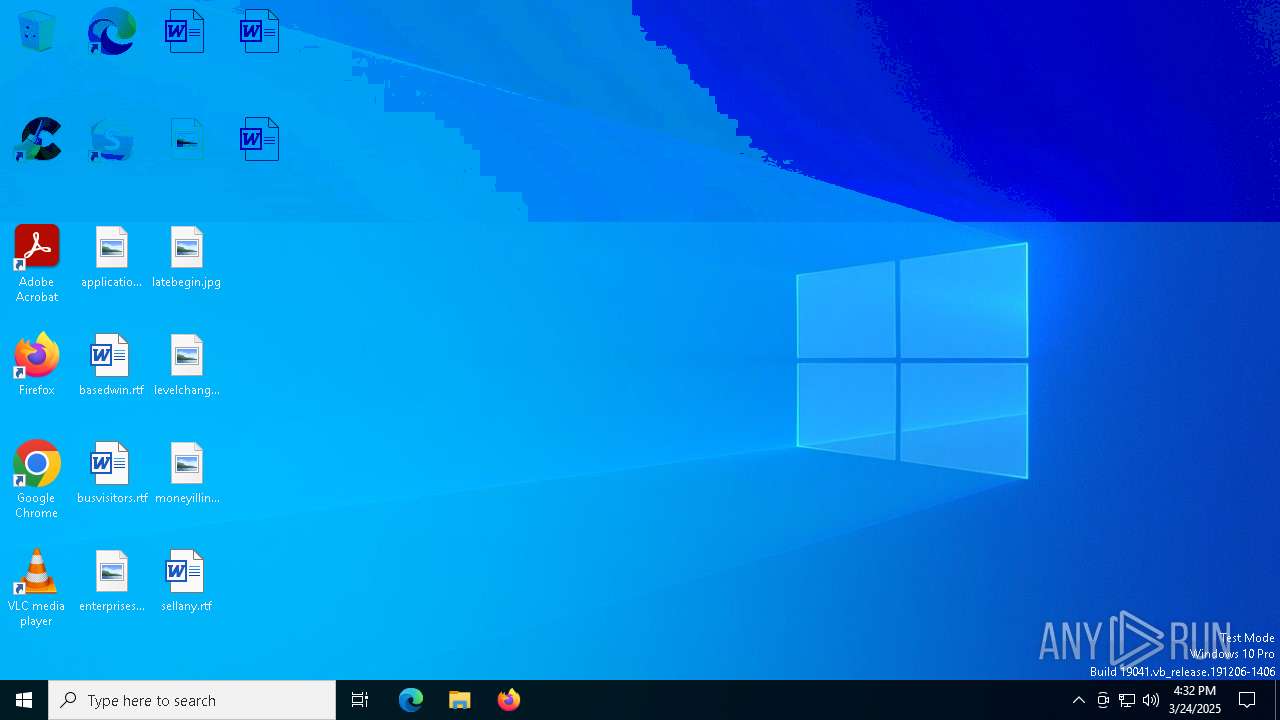
Task: Open File Explorer from the taskbar
Action: 460,700
